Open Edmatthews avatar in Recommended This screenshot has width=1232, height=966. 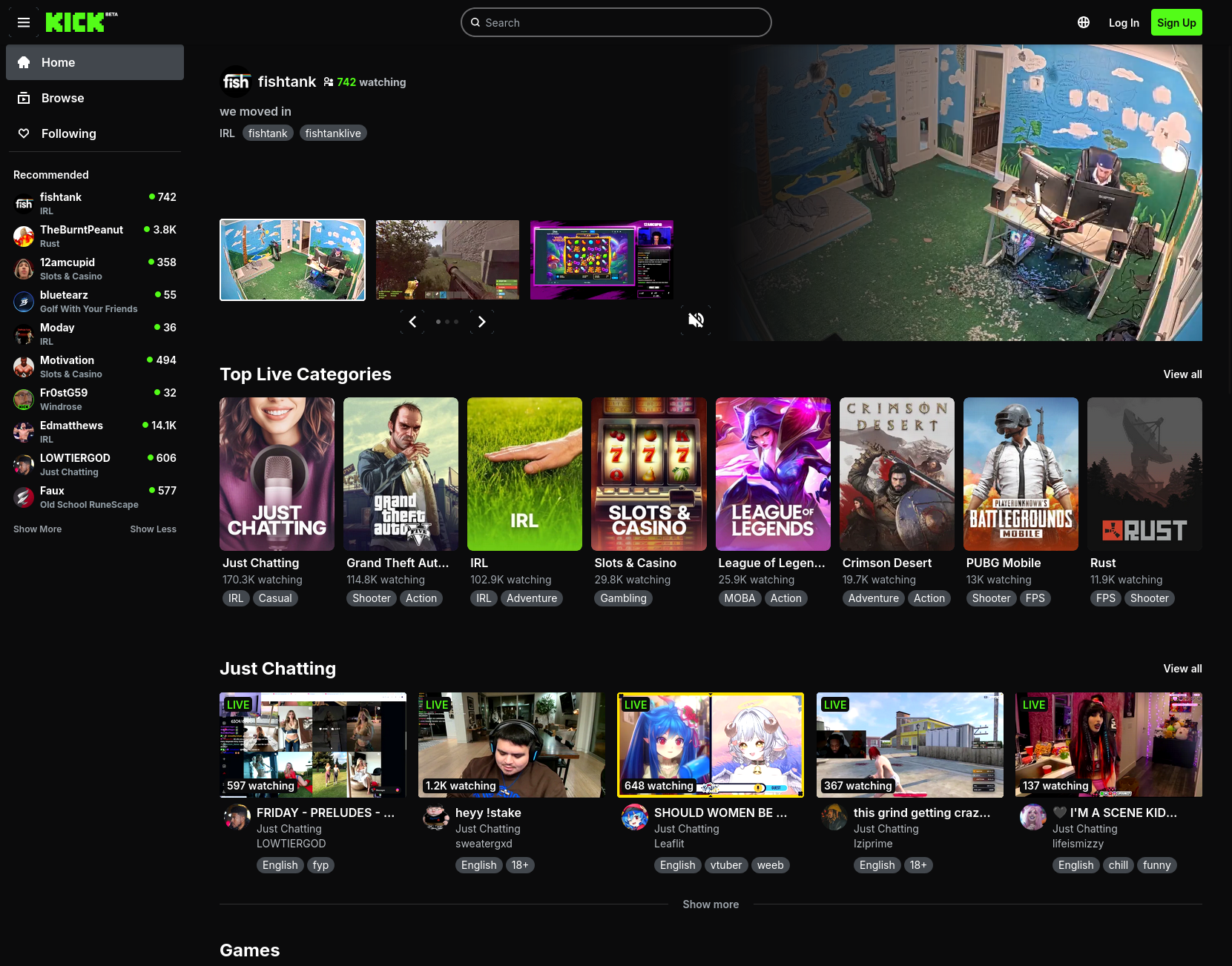[24, 432]
